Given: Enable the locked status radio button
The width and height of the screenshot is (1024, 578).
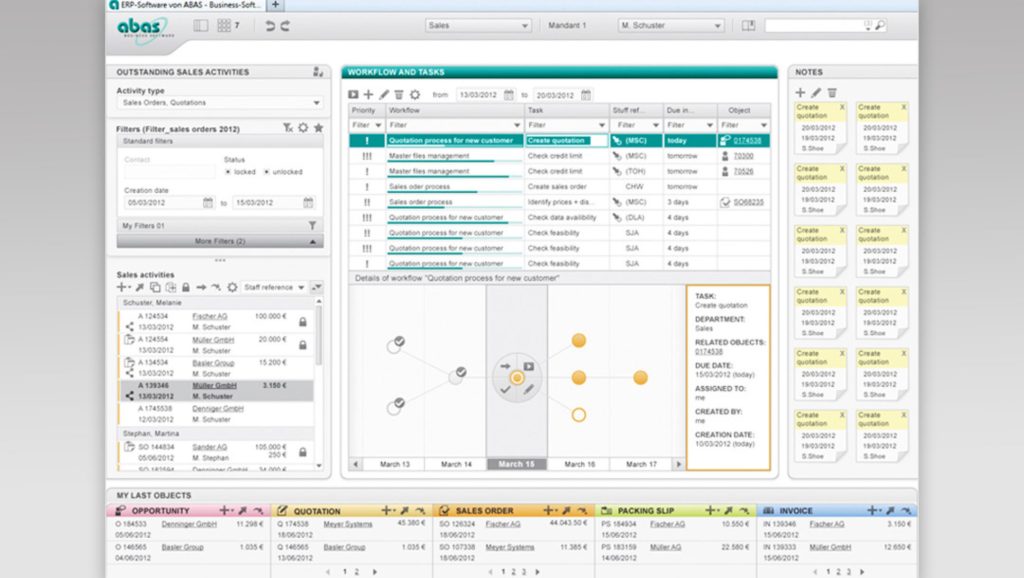Looking at the screenshot, I should click(x=228, y=171).
